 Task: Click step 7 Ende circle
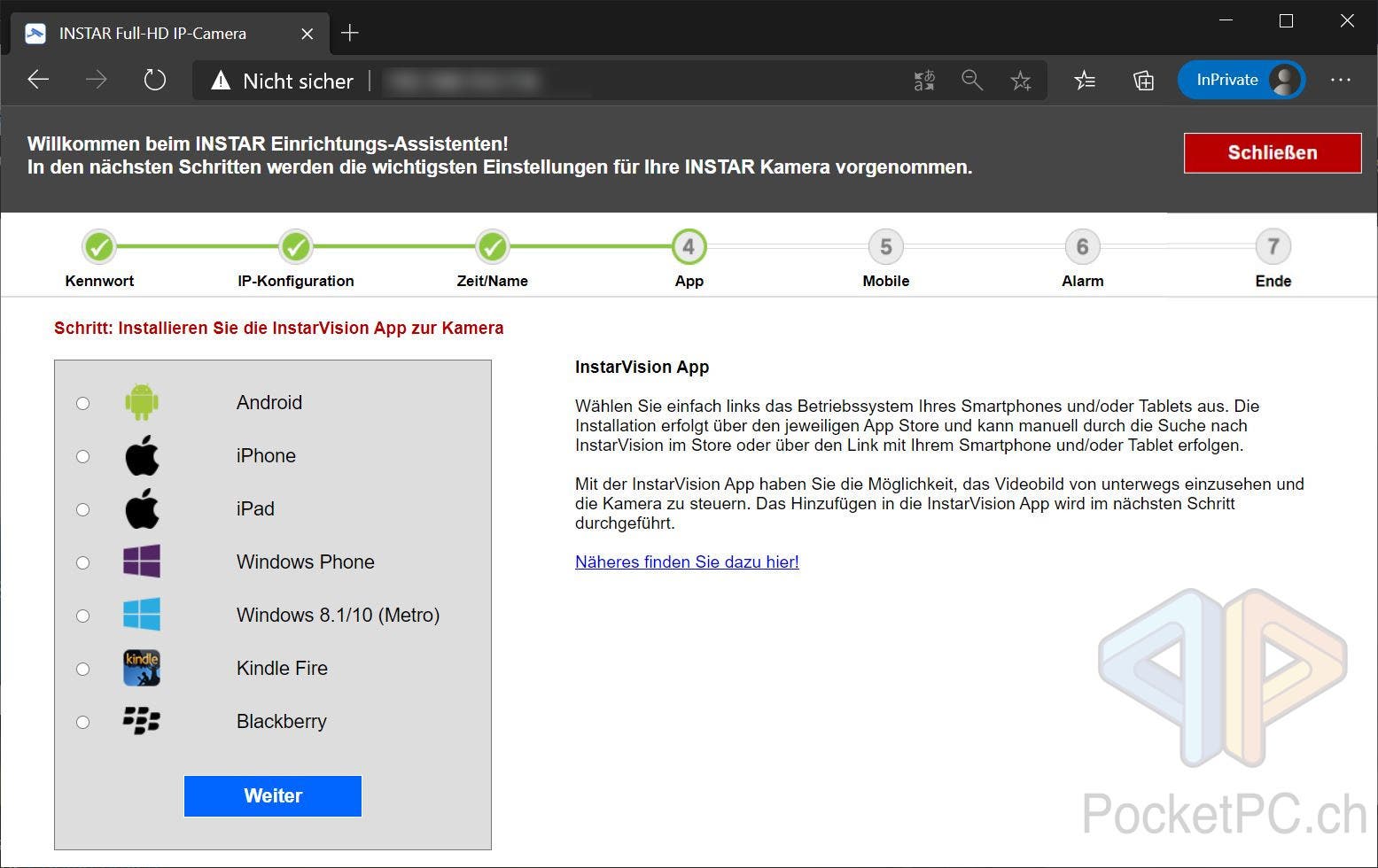1273,247
